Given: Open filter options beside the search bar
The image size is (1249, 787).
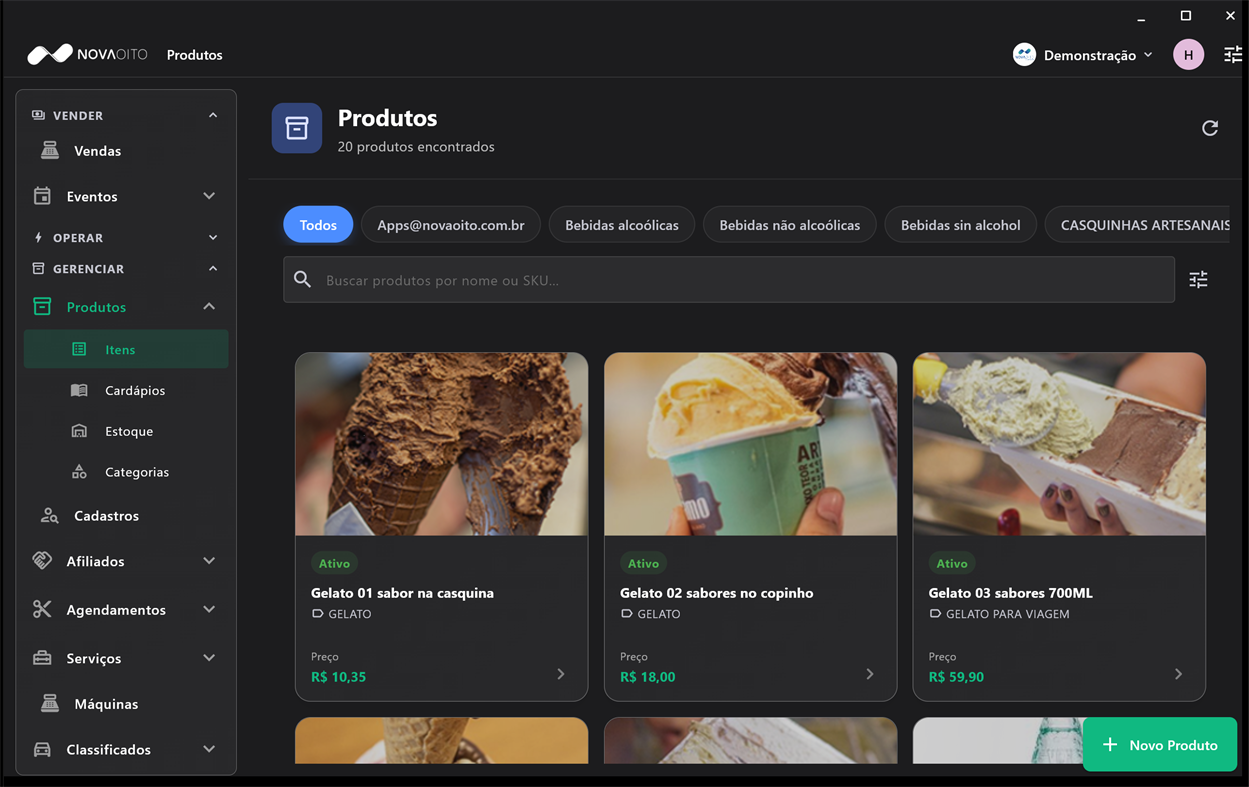Looking at the screenshot, I should (x=1198, y=280).
